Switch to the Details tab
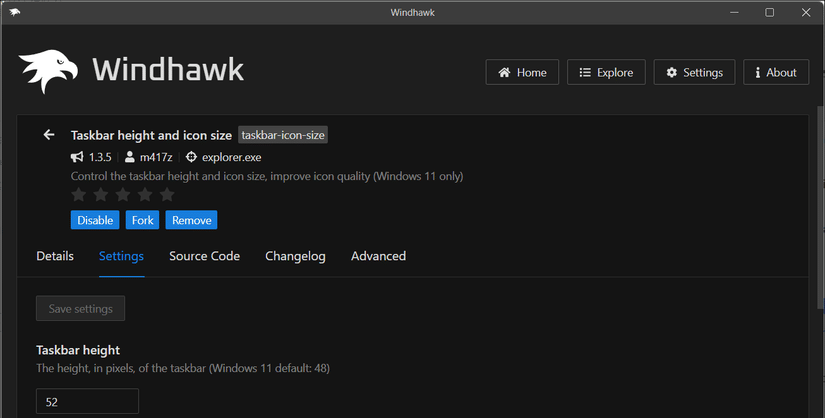The image size is (825, 418). coord(55,256)
